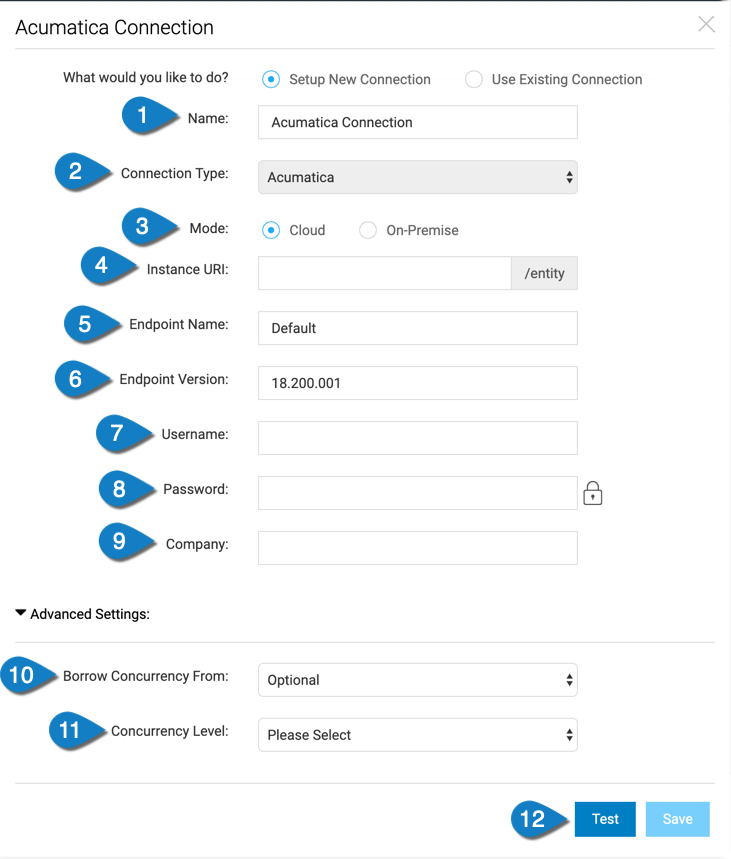
Task: Click the Save button
Action: (x=677, y=818)
